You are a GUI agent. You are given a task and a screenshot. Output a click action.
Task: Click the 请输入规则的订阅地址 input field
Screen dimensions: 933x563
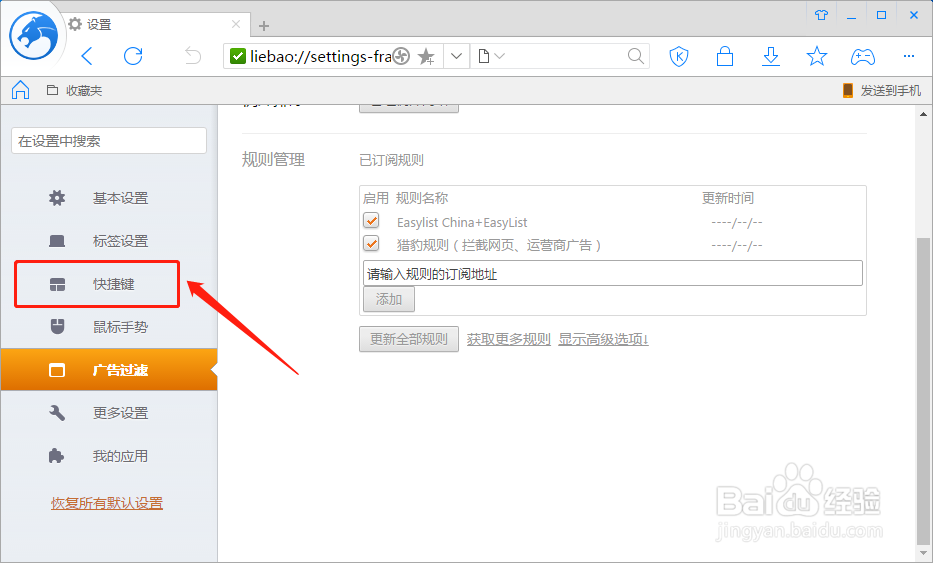tap(612, 273)
